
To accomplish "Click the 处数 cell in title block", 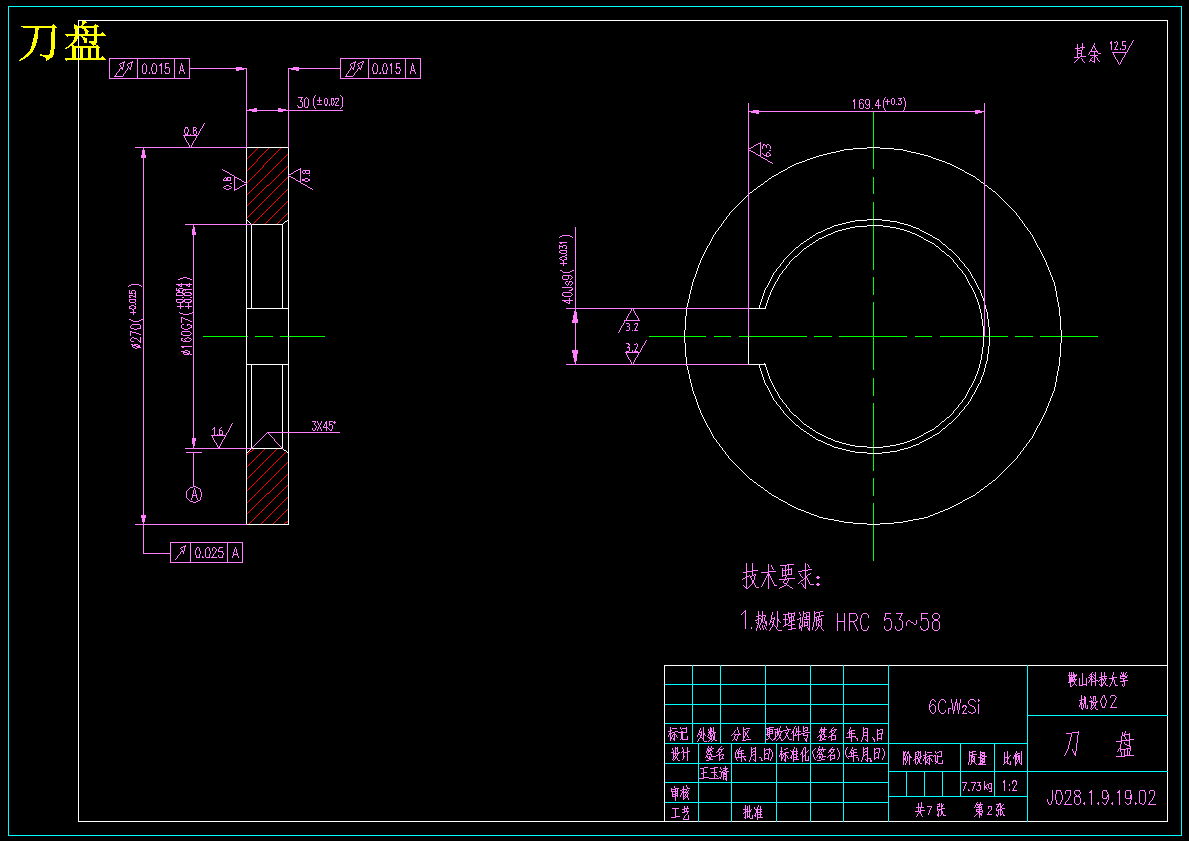I will click(707, 734).
